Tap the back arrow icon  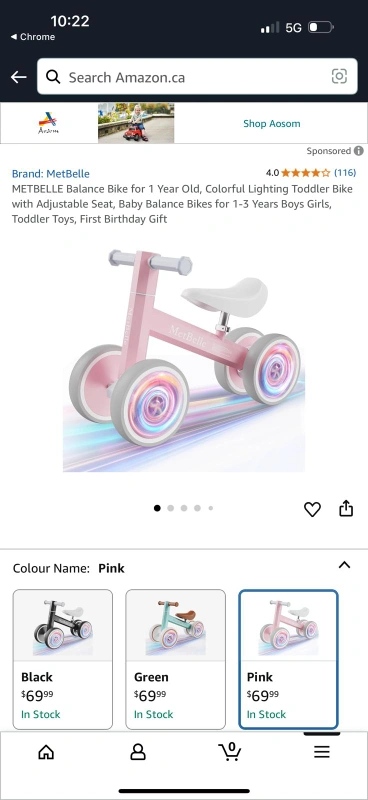pyautogui.click(x=18, y=77)
